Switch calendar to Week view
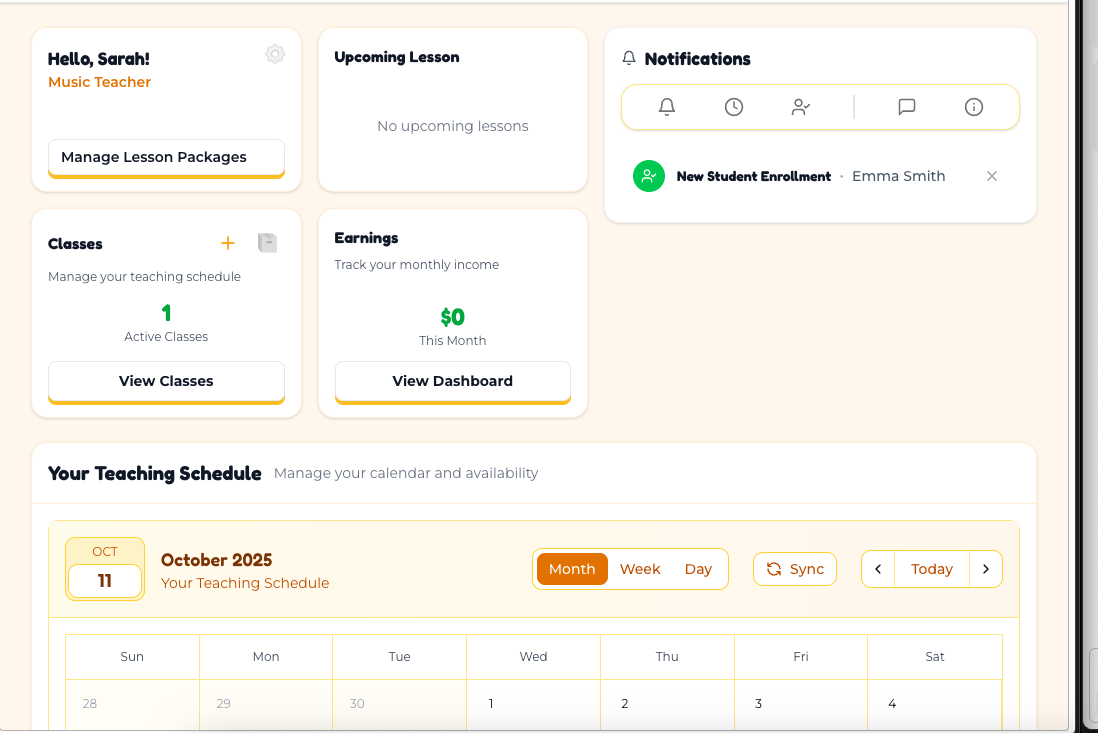The width and height of the screenshot is (1098, 733). [x=640, y=569]
